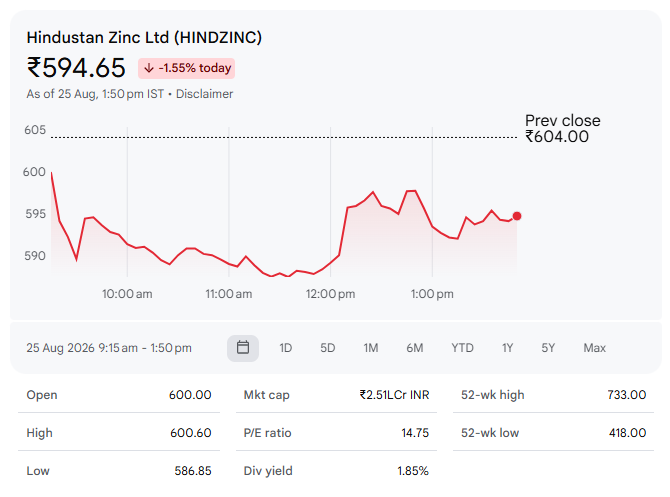The width and height of the screenshot is (670, 497).
Task: Switch chart to 5D range
Action: 328,348
